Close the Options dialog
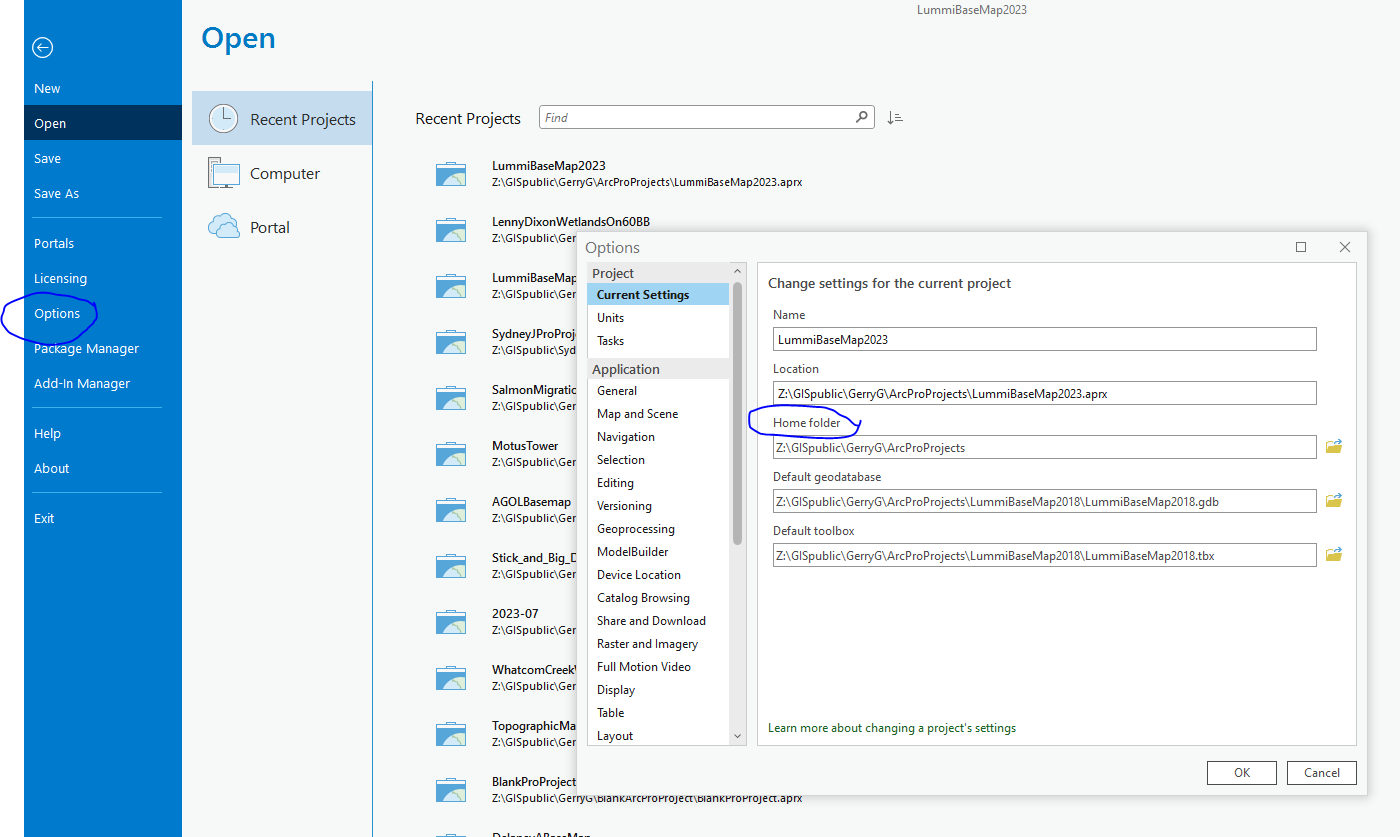 pos(1345,247)
